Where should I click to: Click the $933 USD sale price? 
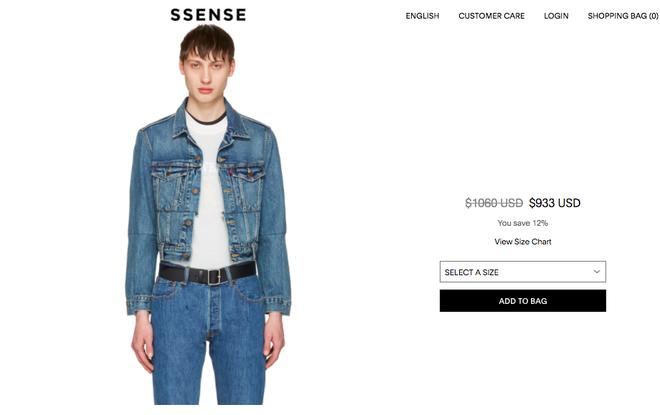pyautogui.click(x=555, y=203)
